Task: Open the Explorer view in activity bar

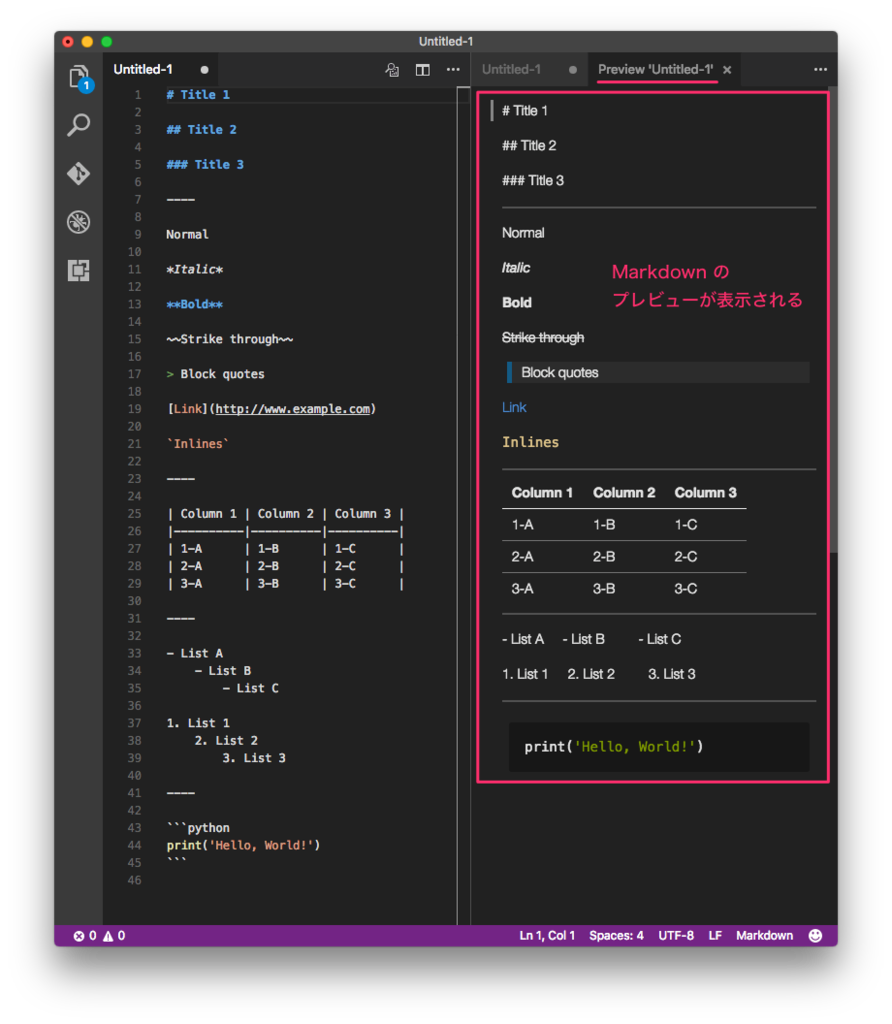Action: point(79,78)
